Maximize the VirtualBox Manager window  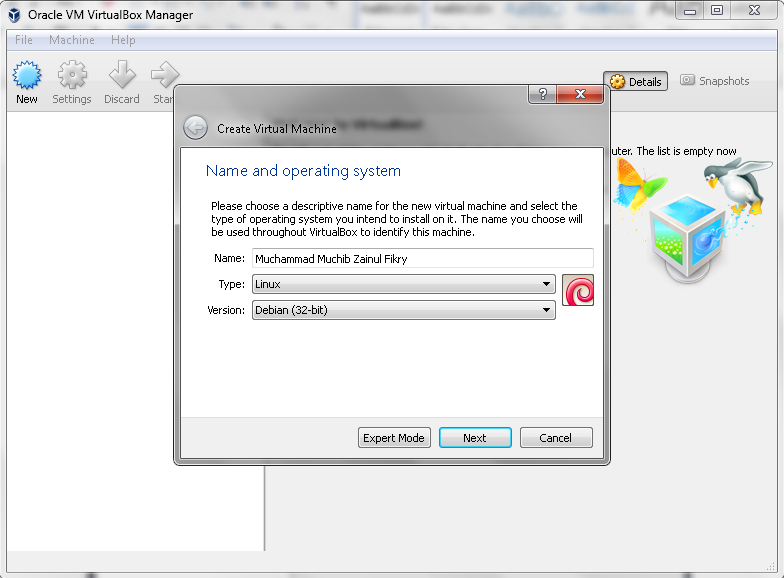tap(717, 10)
